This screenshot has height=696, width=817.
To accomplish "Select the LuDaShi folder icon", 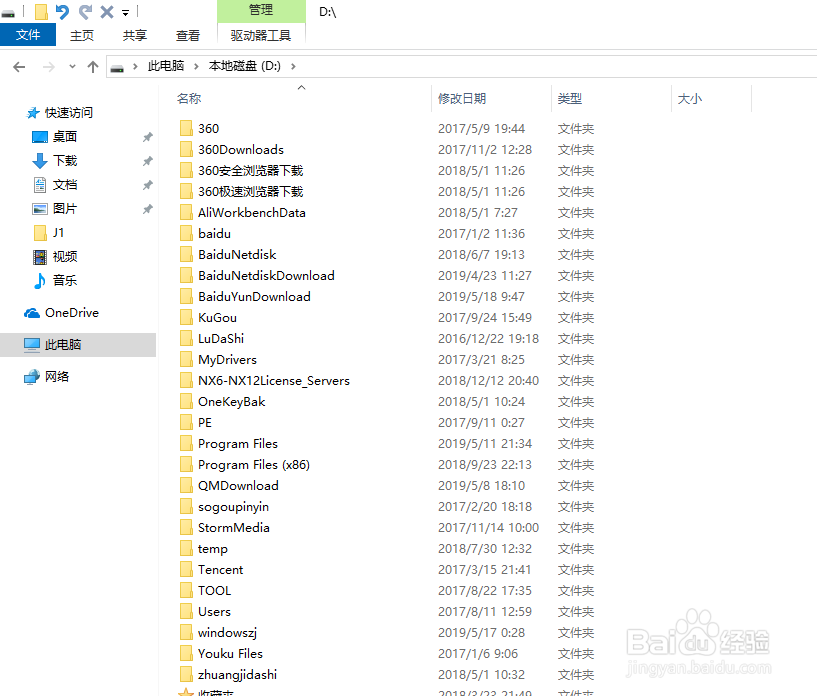I will 186,338.
